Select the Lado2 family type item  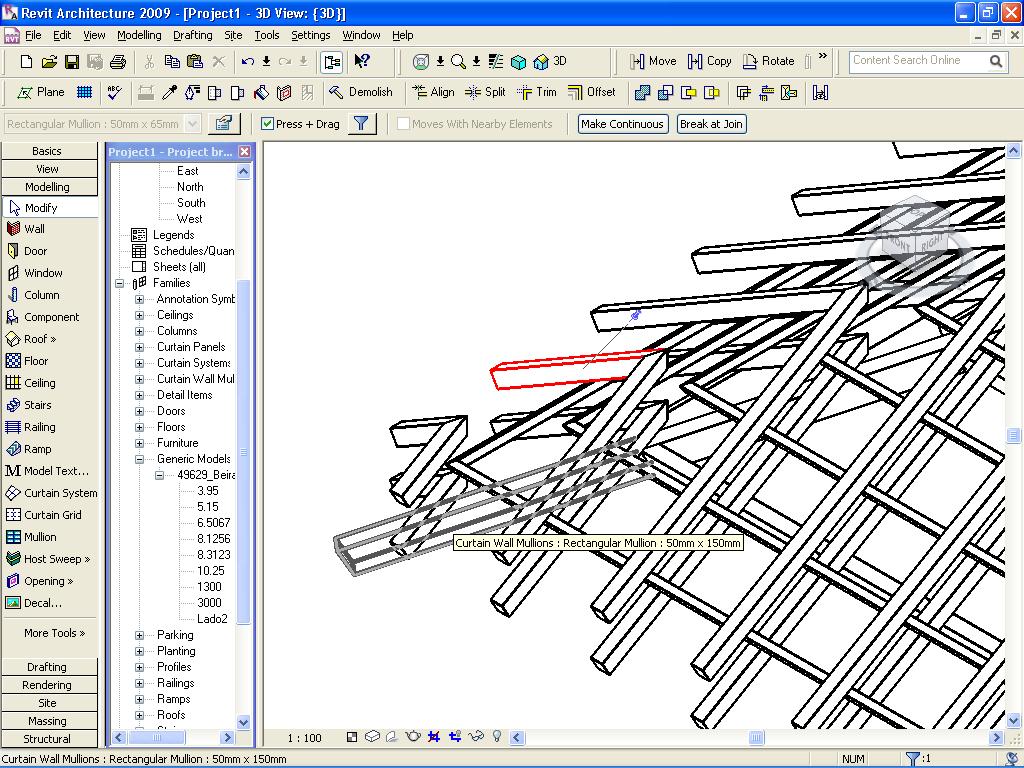coord(212,619)
